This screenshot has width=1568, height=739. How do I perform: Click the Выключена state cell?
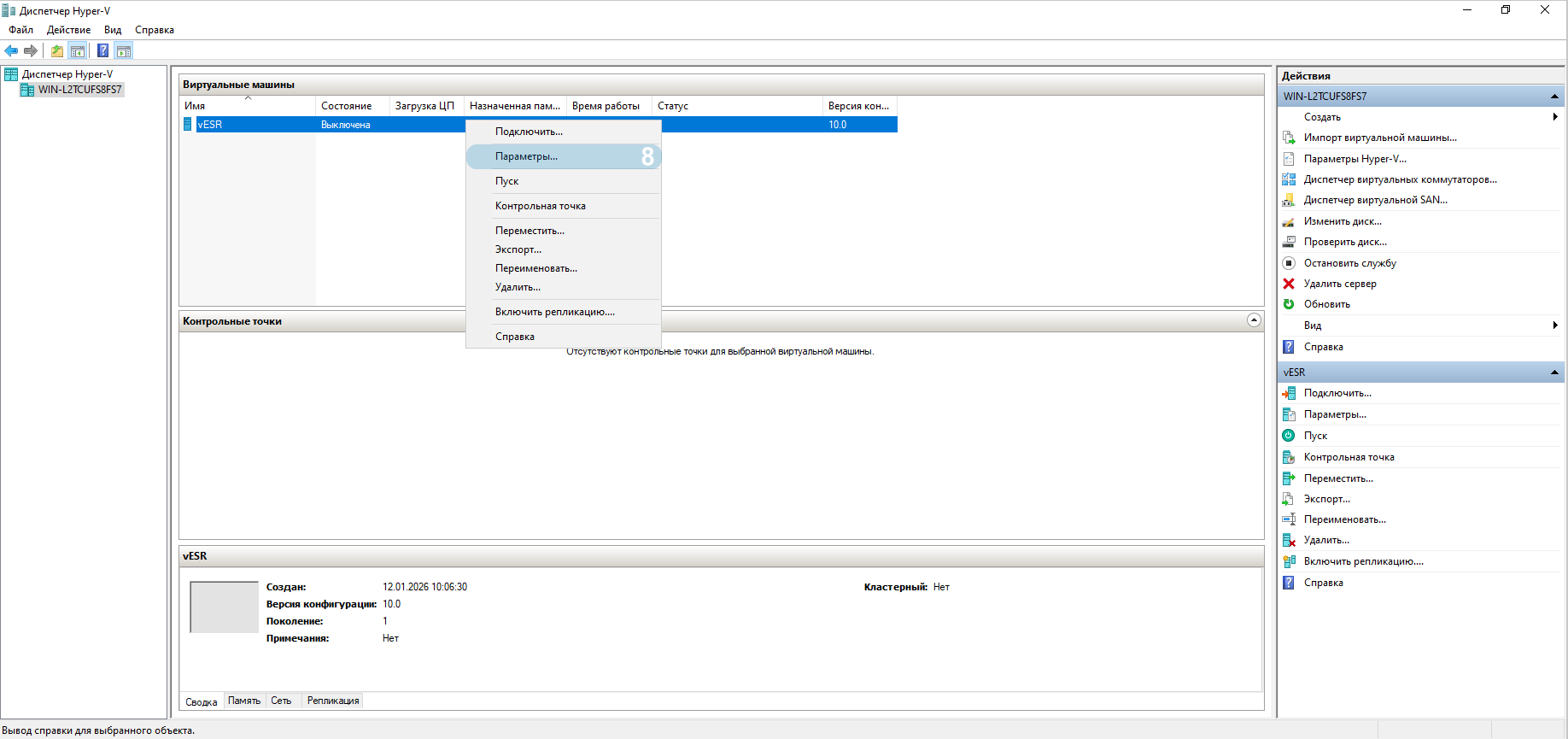tap(346, 125)
